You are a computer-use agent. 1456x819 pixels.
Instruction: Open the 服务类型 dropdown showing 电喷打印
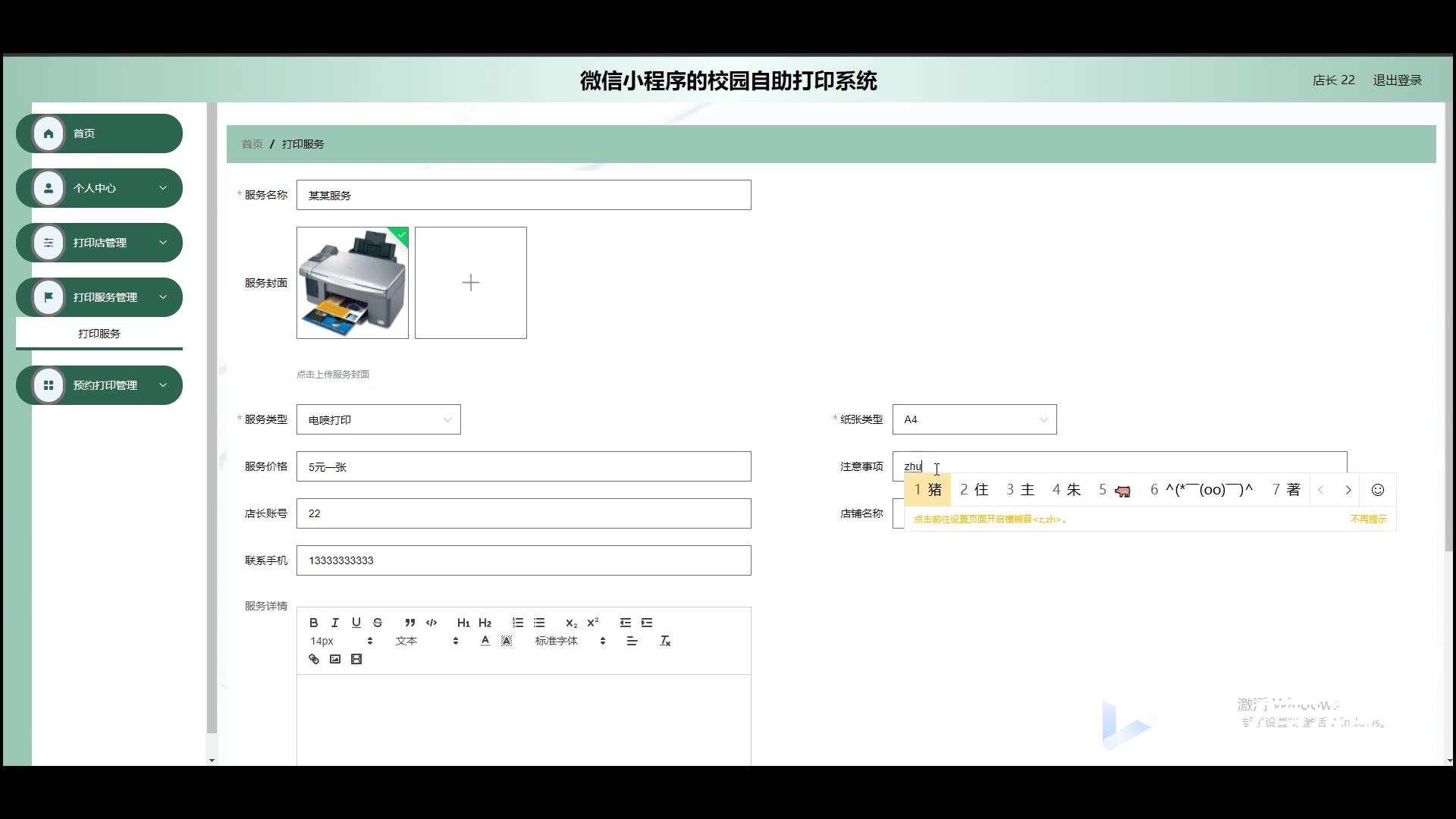click(378, 419)
